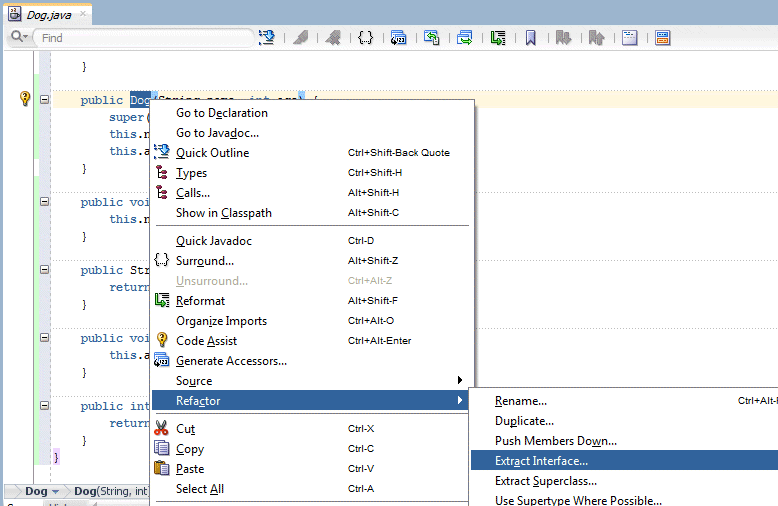The image size is (778, 506).
Task: Click the Calls hierarchy menu icon
Action: pyautogui.click(x=162, y=192)
